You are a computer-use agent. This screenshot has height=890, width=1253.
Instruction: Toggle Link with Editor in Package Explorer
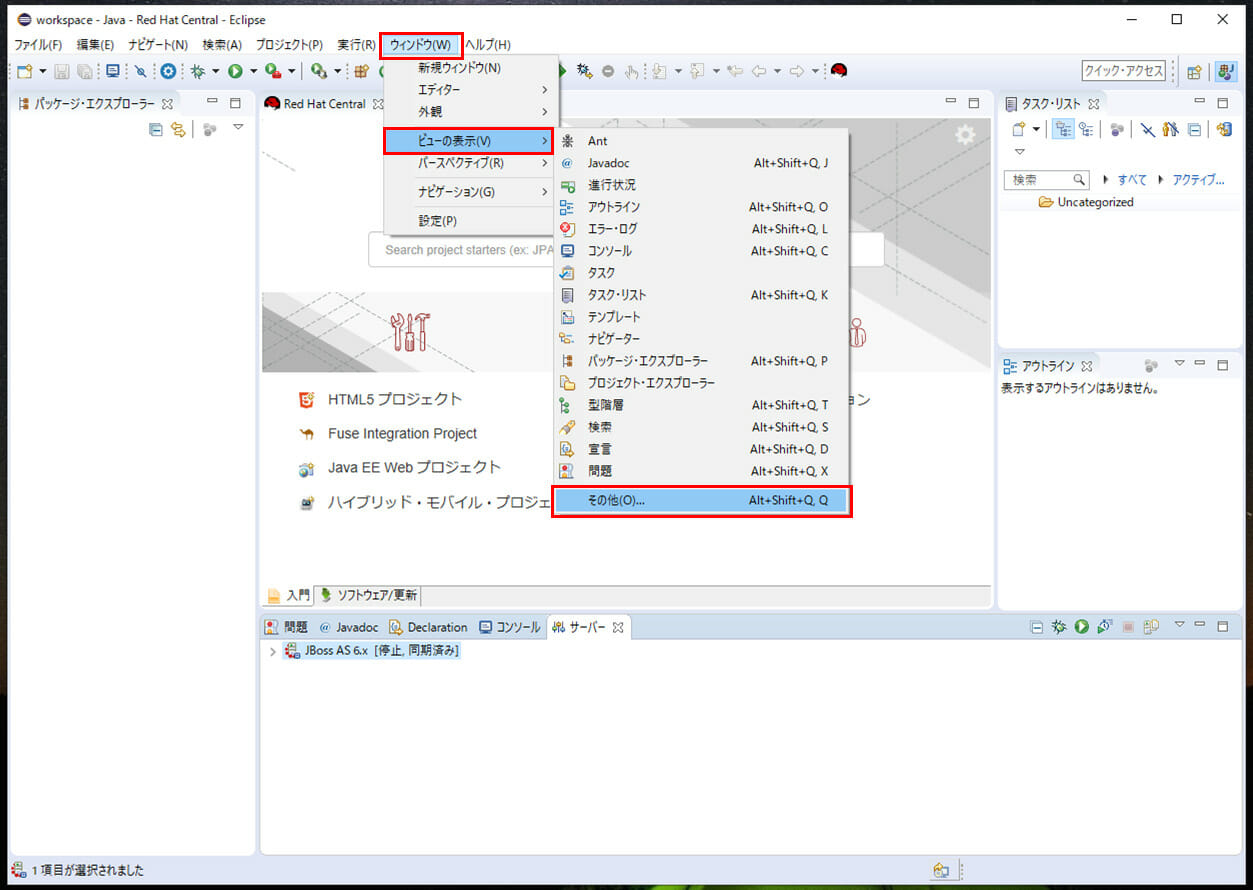coord(178,129)
